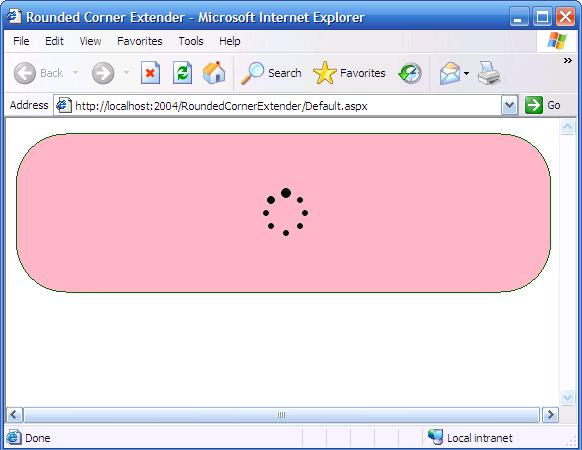Image resolution: width=582 pixels, height=450 pixels.
Task: Open the File menu
Action: coord(21,41)
